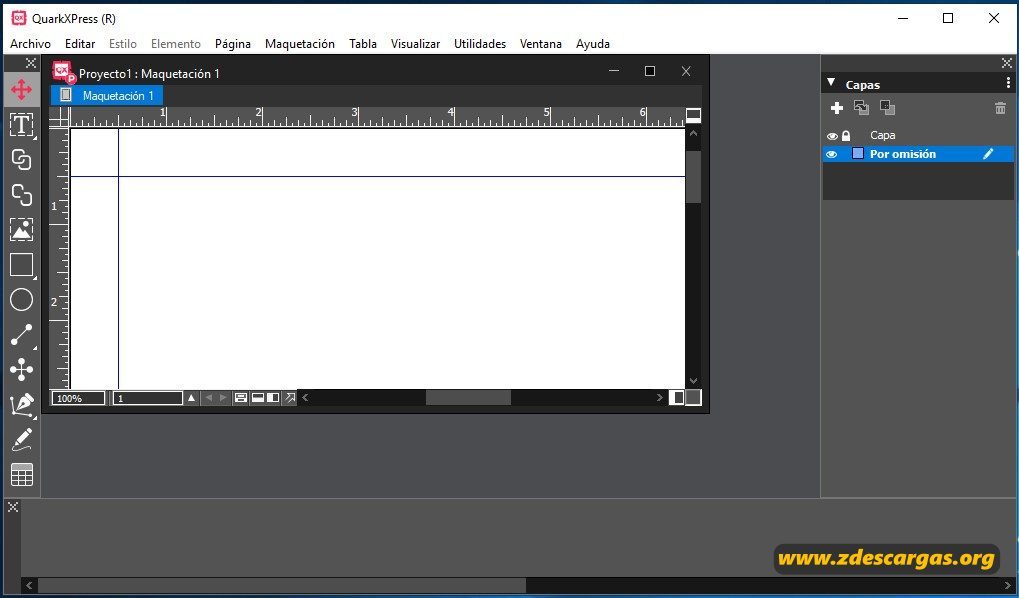
Task: Click the white spread view icon at bottom right
Action: click(677, 398)
